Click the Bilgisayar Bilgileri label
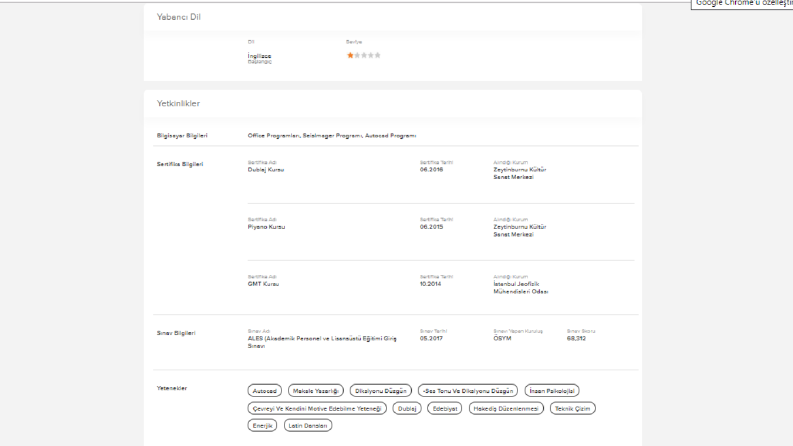 click(182, 136)
